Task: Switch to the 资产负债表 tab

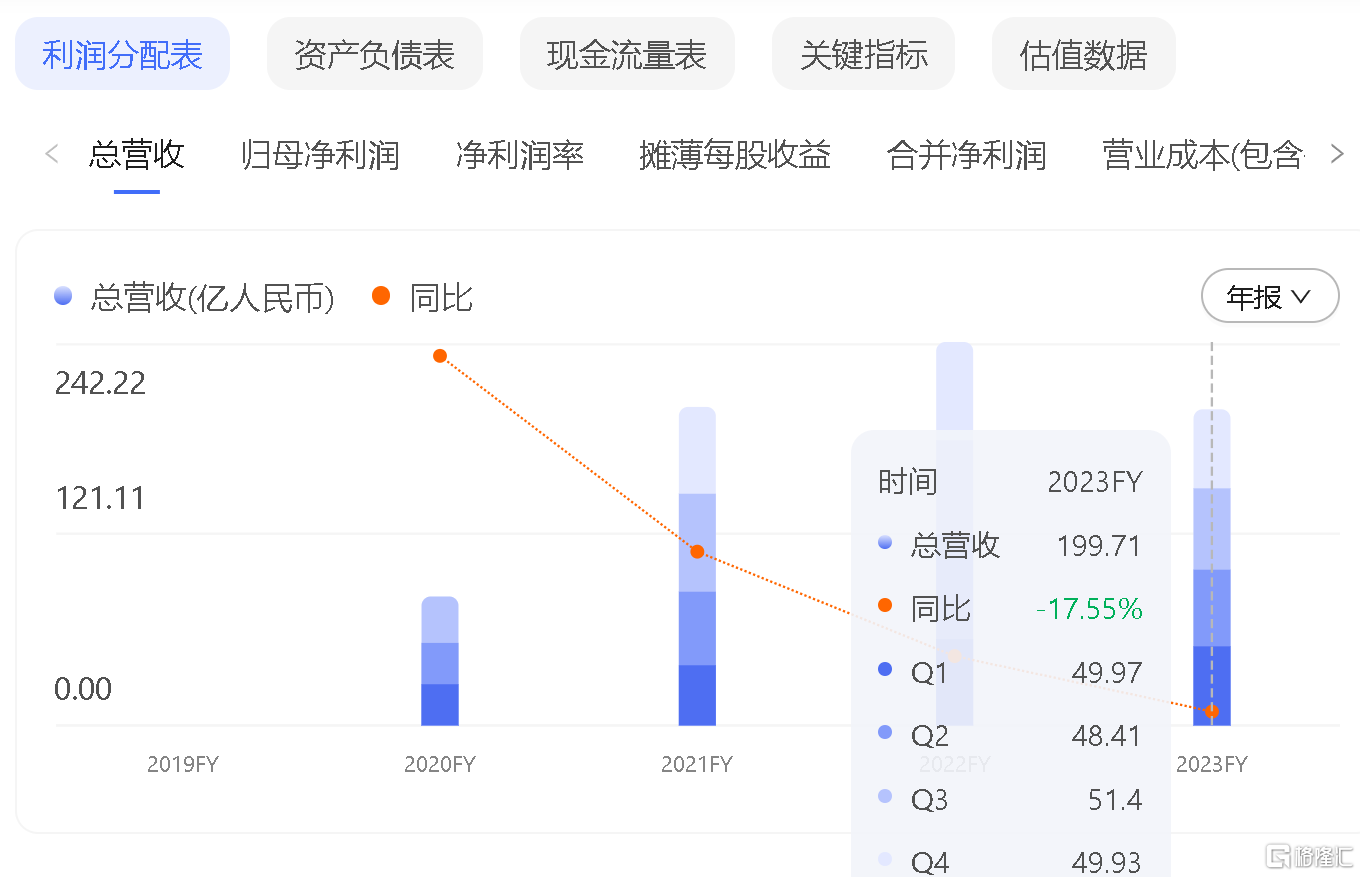Action: (x=374, y=54)
